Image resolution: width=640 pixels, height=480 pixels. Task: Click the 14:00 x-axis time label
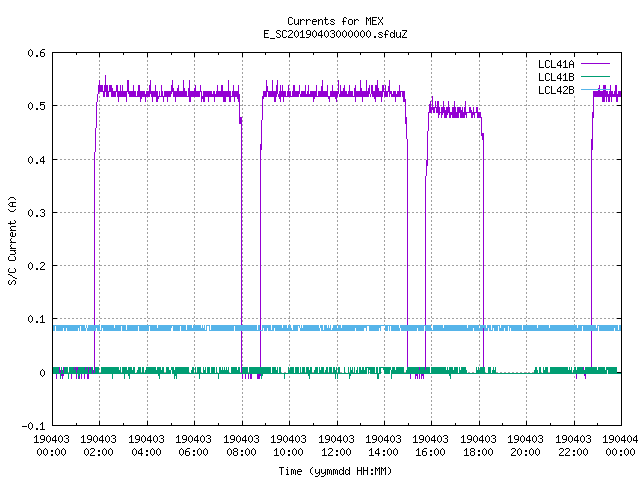[x=383, y=452]
